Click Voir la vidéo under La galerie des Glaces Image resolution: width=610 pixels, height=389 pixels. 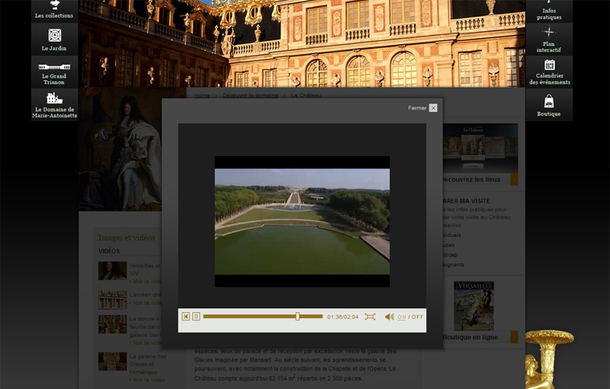click(x=147, y=380)
